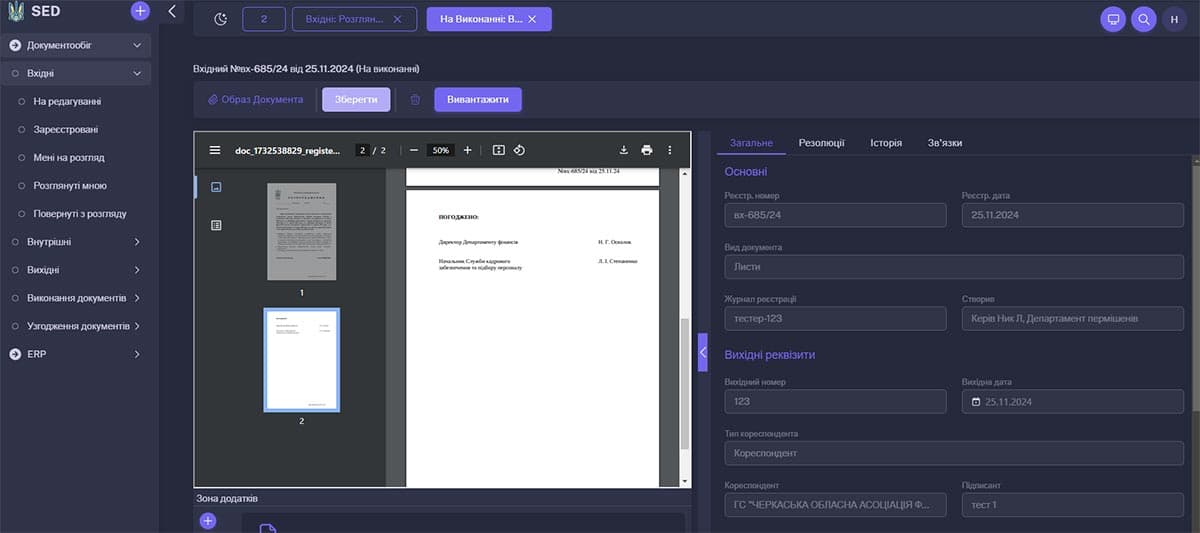
Task: Open tab labeled '2'
Action: pyautogui.click(x=264, y=19)
